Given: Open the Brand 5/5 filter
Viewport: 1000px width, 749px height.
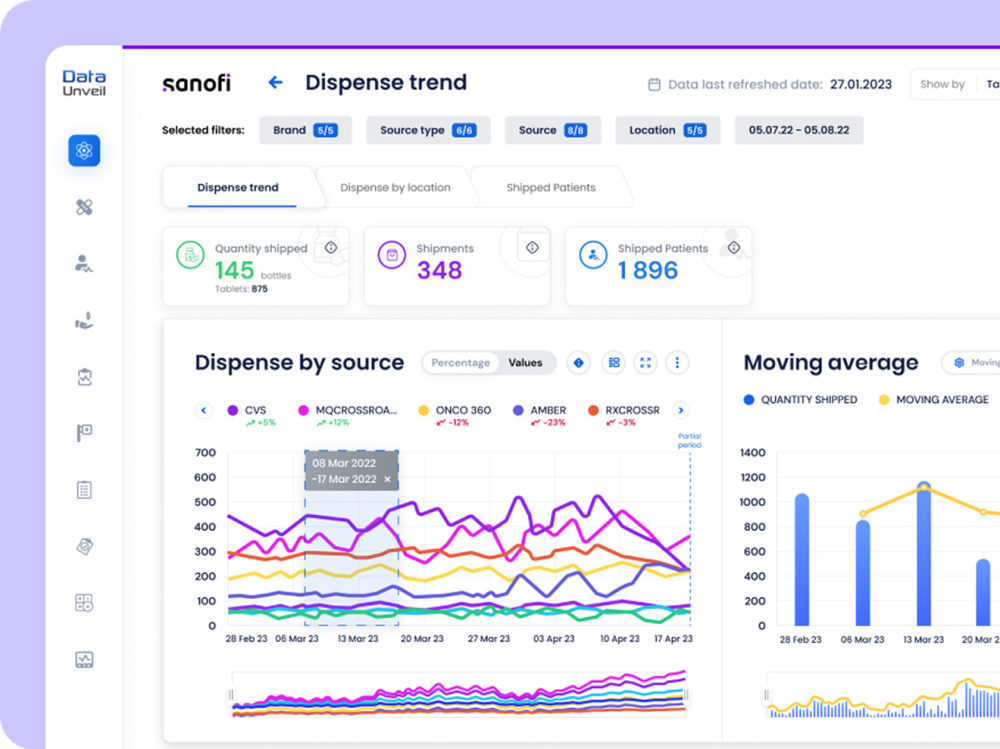Looking at the screenshot, I should [x=305, y=130].
